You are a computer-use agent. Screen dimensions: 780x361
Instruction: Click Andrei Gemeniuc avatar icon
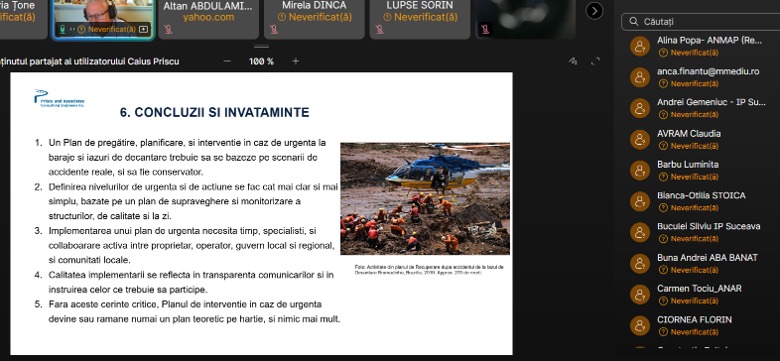640,108
